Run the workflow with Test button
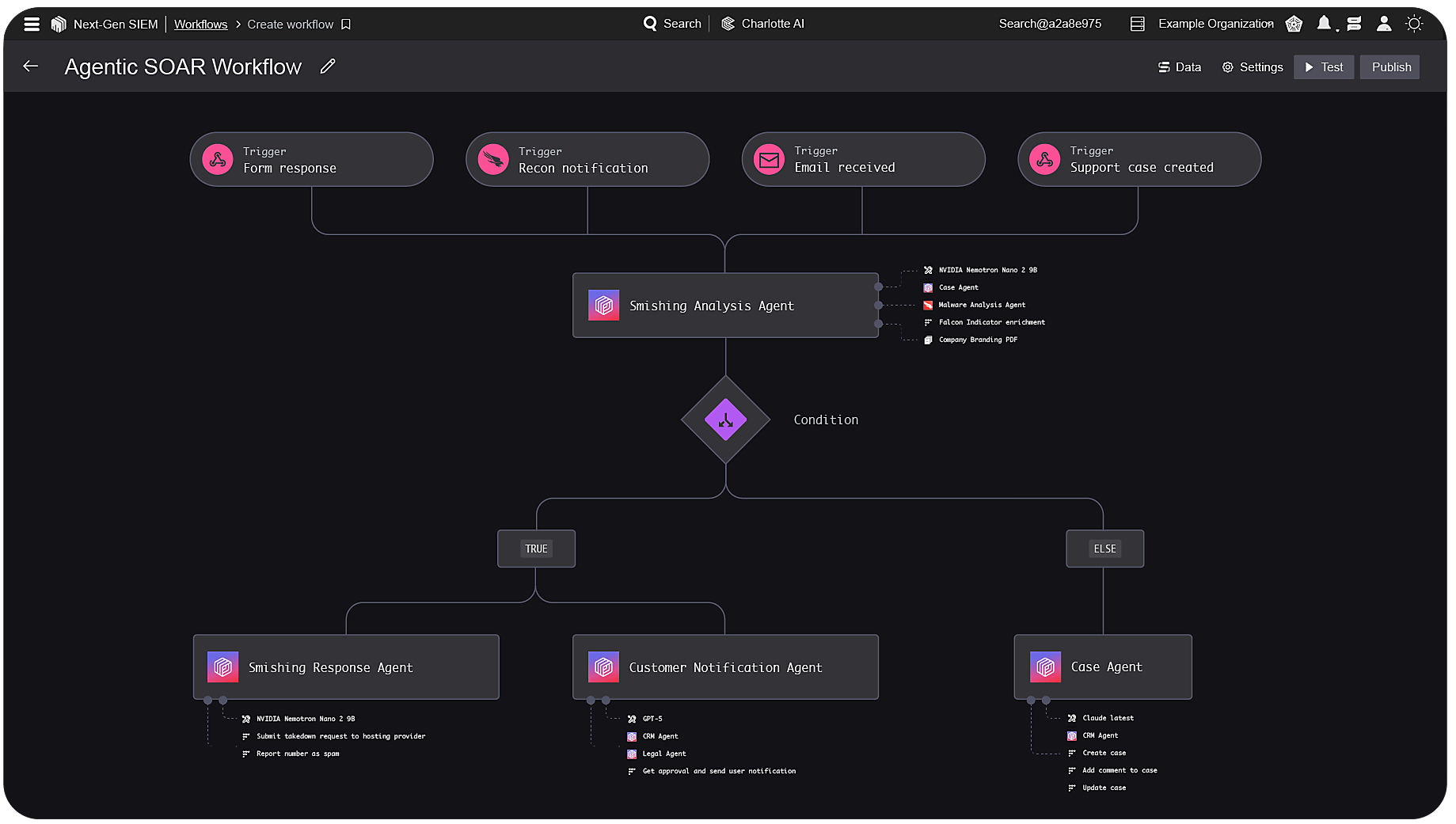1456x824 pixels. pyautogui.click(x=1323, y=67)
